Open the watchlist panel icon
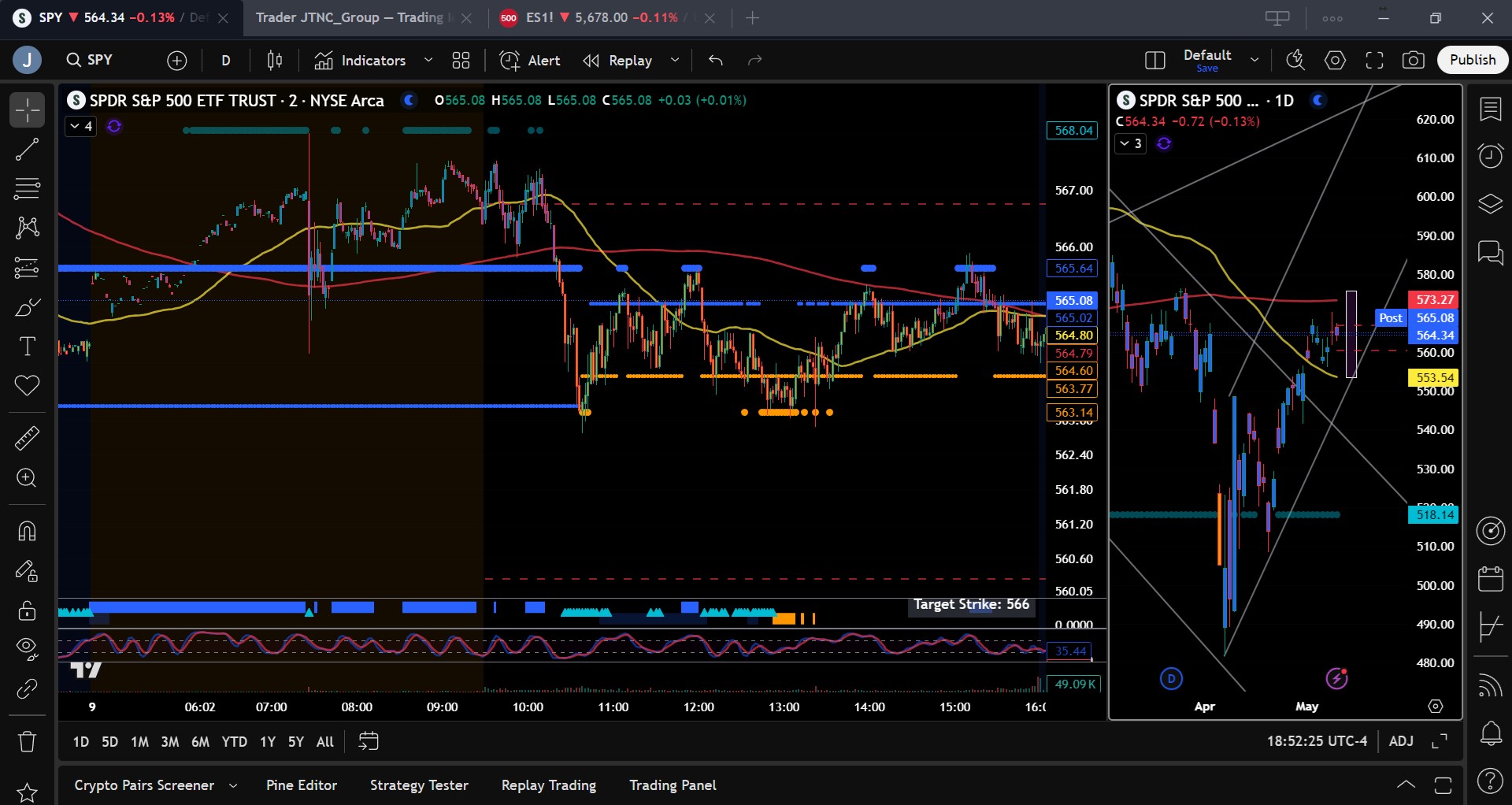 coord(1490,109)
